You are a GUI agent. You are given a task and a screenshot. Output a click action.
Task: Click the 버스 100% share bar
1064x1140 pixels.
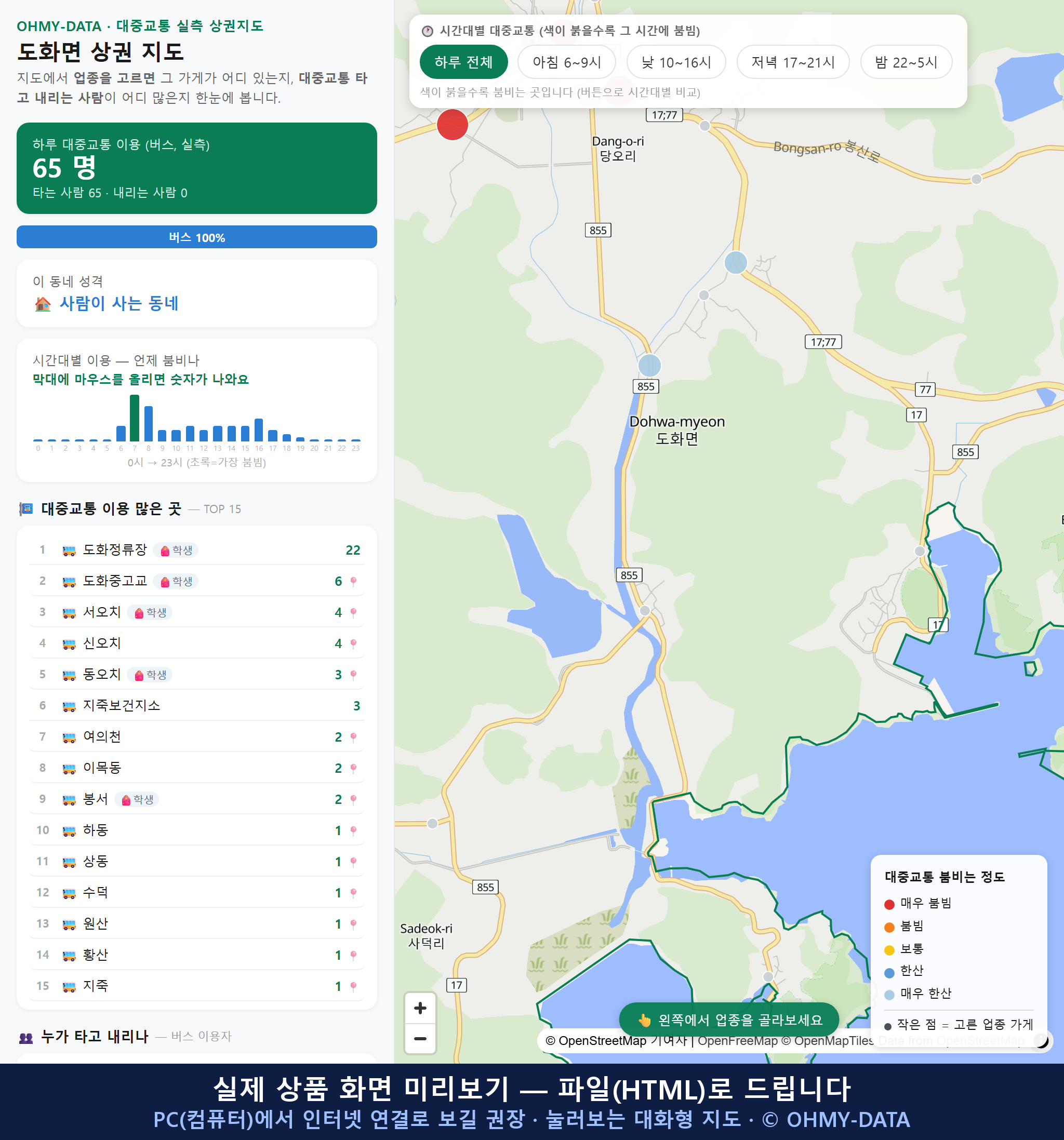pyautogui.click(x=197, y=237)
